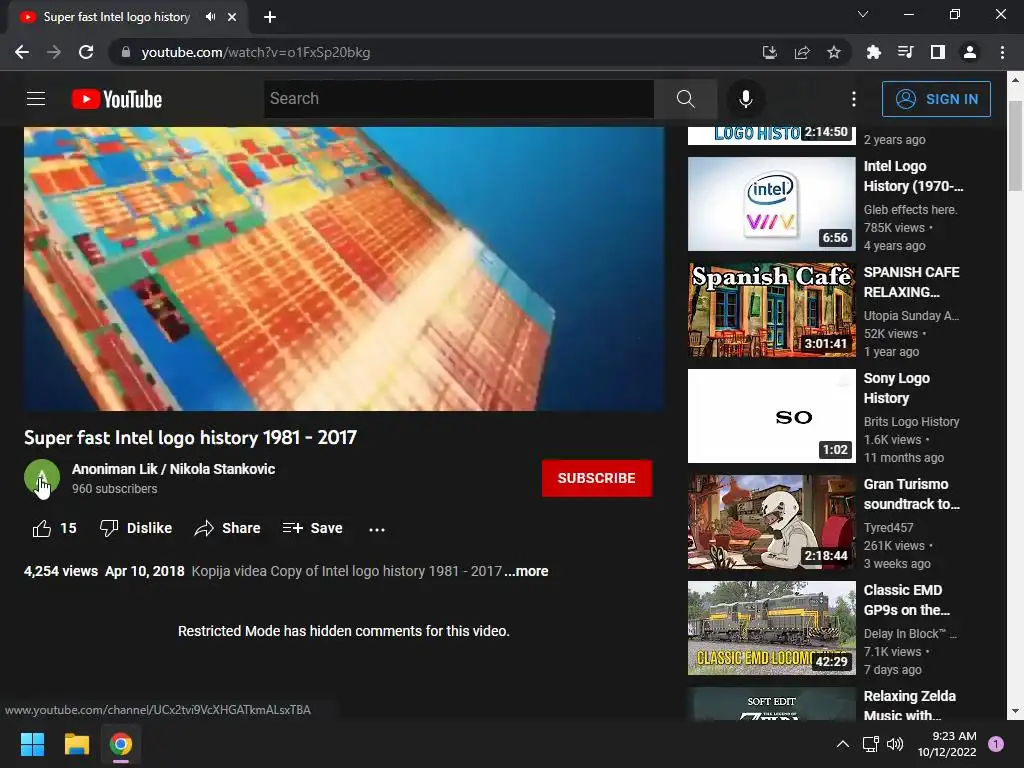Open Anoniman Lik / Nikola Stankovic channel
Image resolution: width=1024 pixels, height=768 pixels.
click(173, 469)
